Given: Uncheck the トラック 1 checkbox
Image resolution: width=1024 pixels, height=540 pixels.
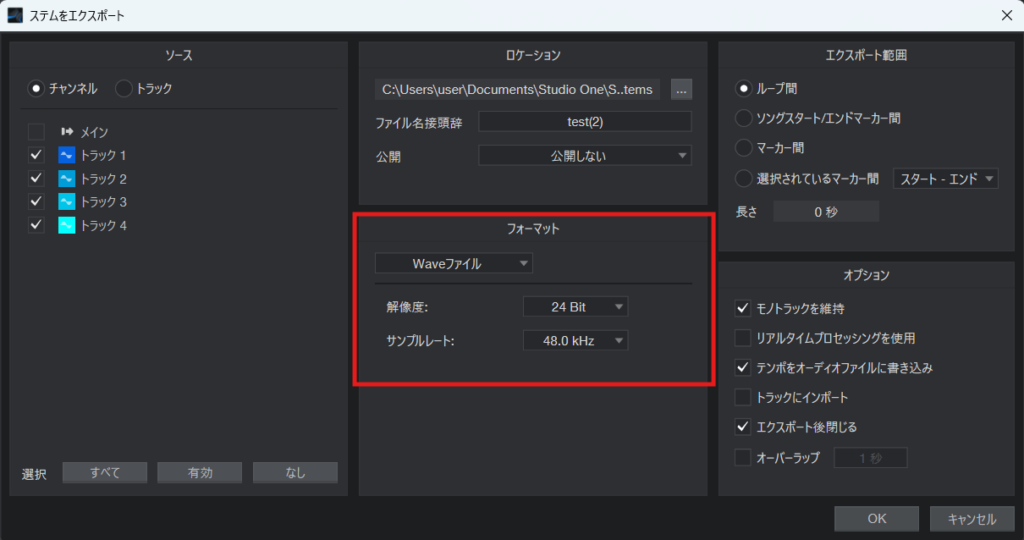Looking at the screenshot, I should pos(36,155).
